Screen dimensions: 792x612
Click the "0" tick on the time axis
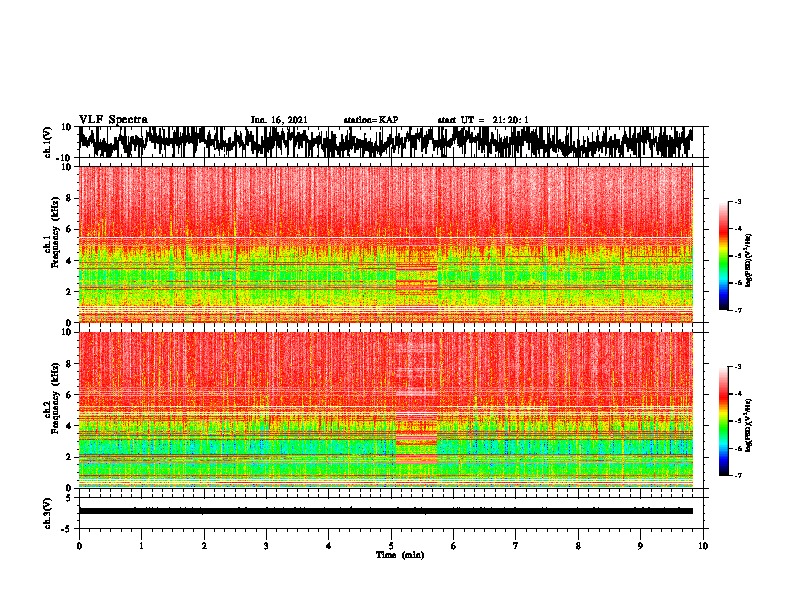coord(79,546)
